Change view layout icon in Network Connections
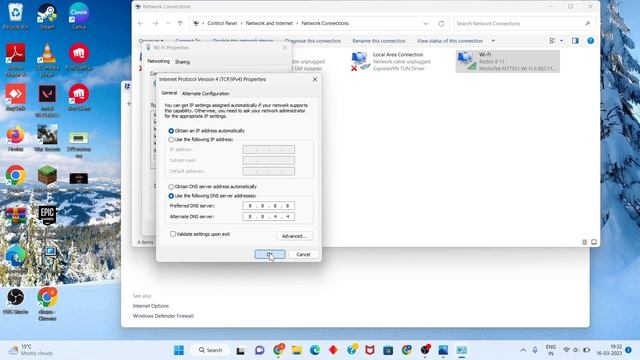The height and width of the screenshot is (360, 640). 552,41
